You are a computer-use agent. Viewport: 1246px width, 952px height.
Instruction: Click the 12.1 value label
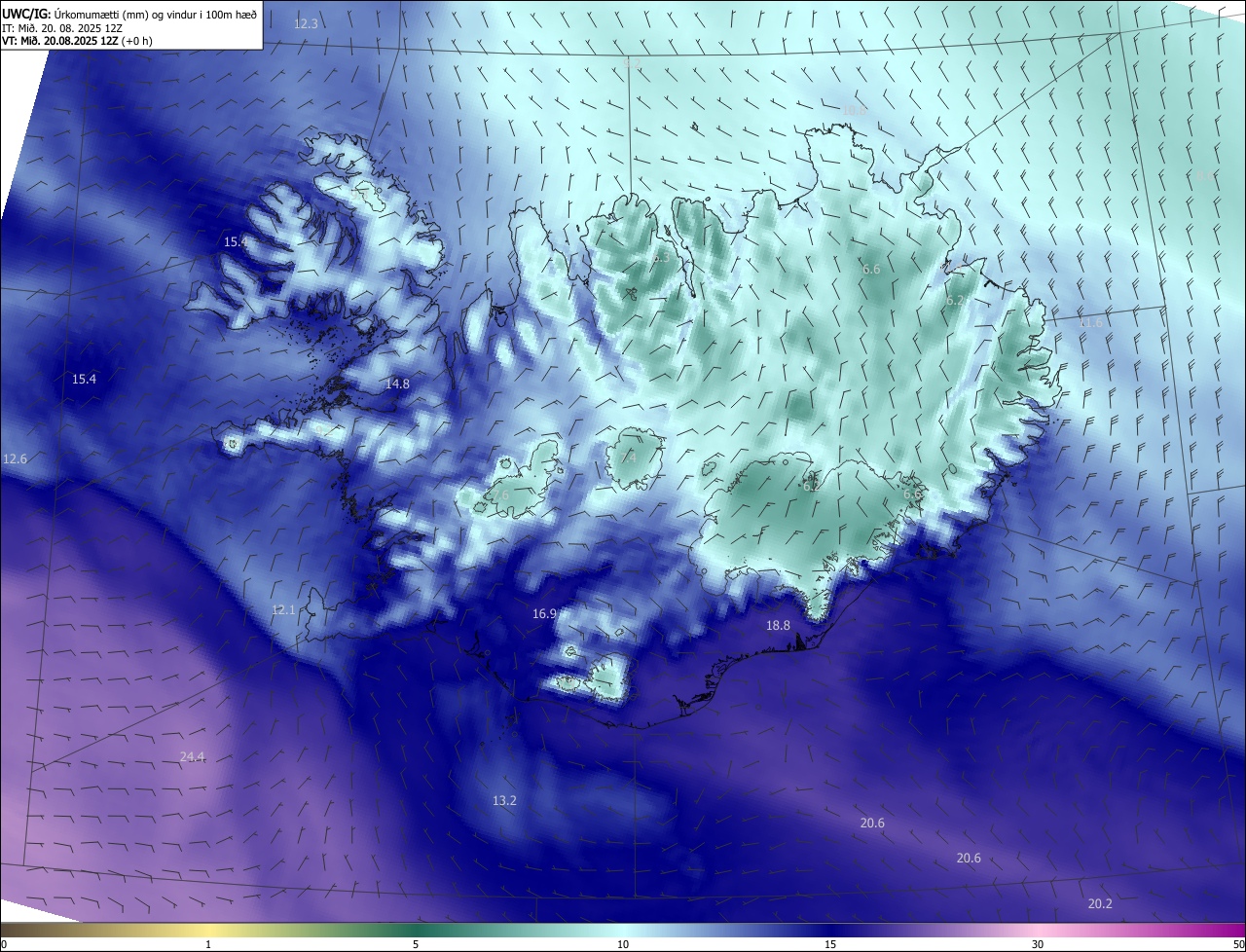click(283, 610)
